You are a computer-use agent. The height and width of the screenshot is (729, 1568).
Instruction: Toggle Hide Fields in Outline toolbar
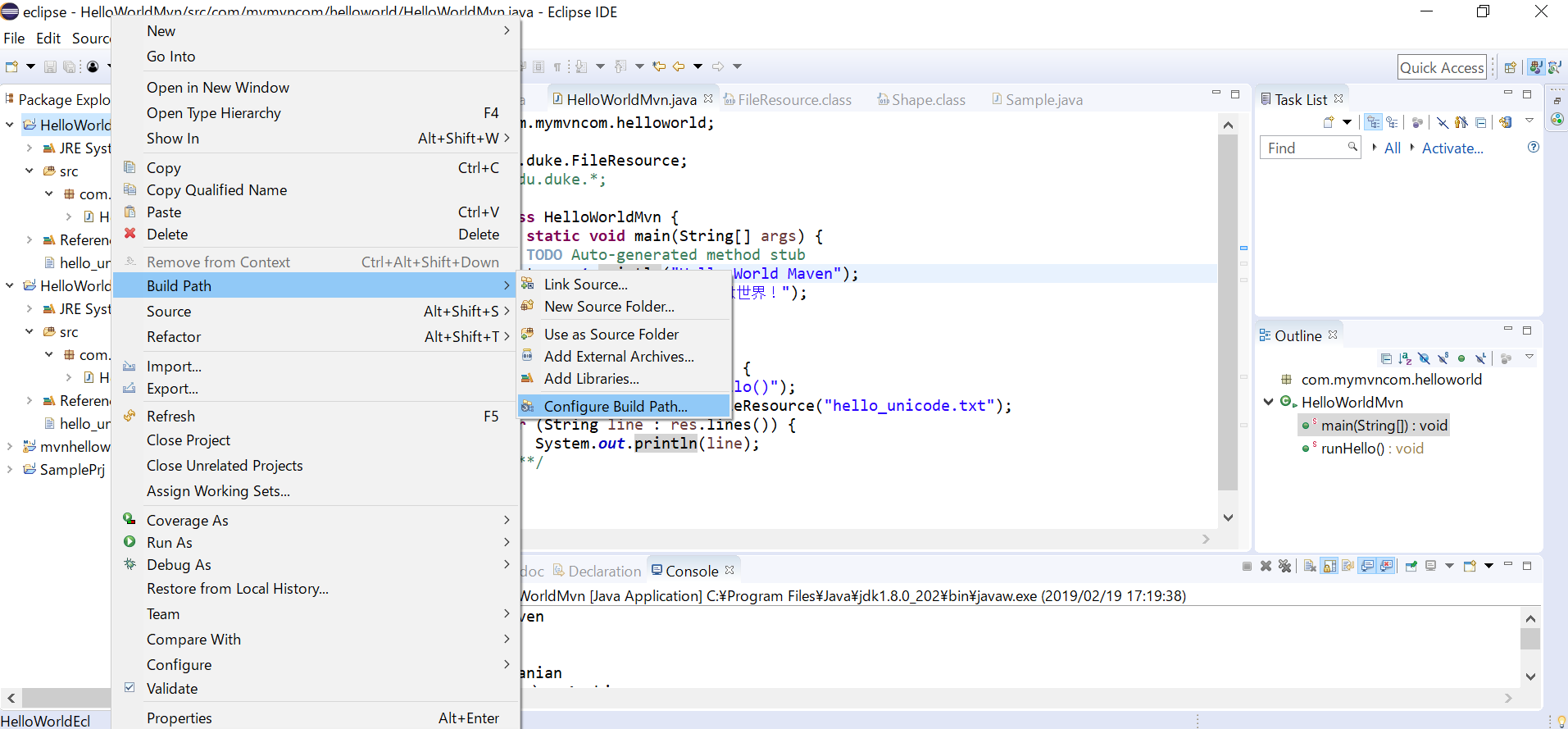[1424, 358]
